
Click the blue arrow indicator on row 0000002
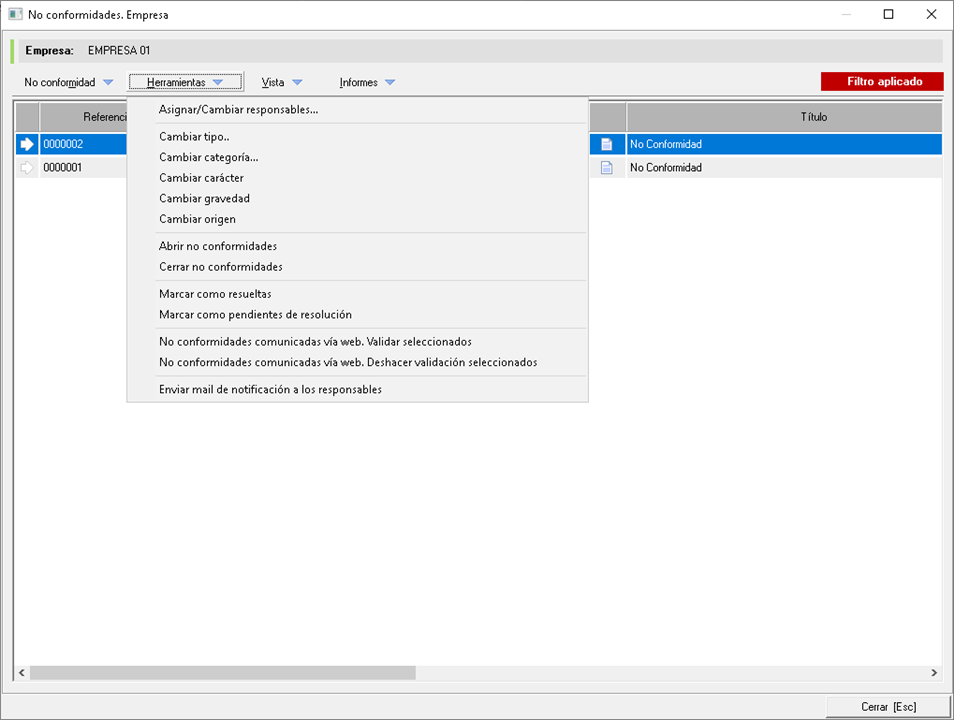click(x=27, y=144)
